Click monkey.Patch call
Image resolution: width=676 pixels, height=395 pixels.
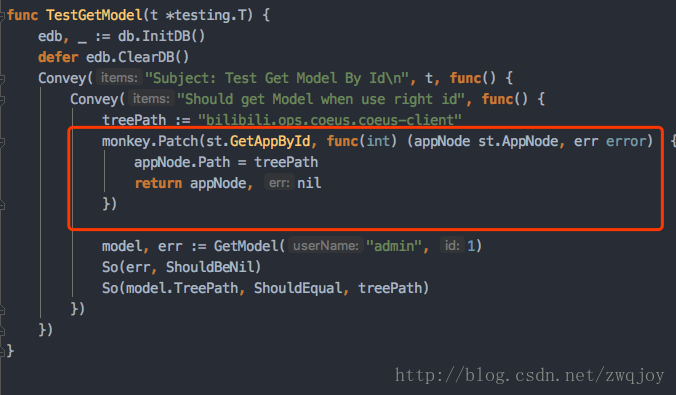(x=150, y=141)
